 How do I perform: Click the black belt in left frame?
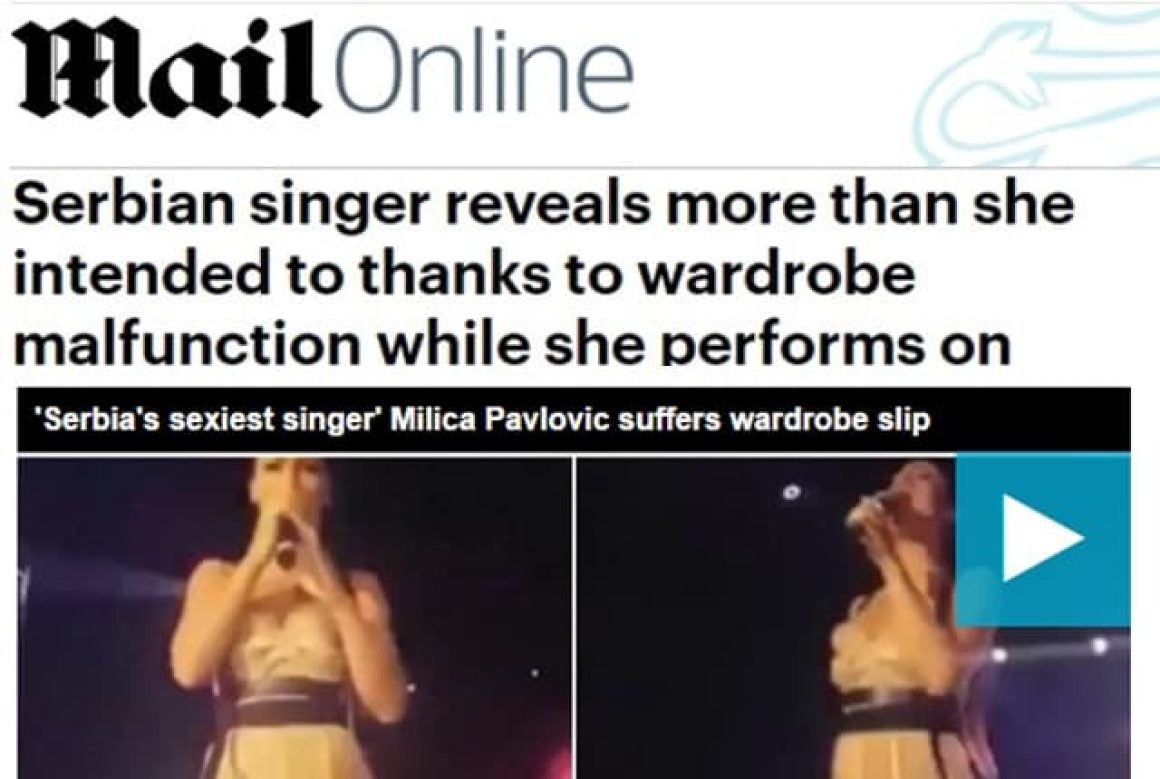click(x=294, y=709)
